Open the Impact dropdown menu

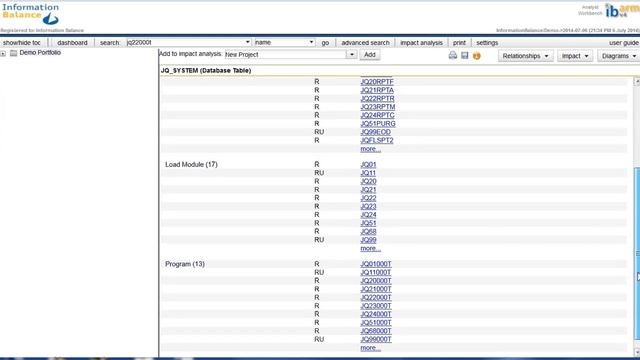575,56
